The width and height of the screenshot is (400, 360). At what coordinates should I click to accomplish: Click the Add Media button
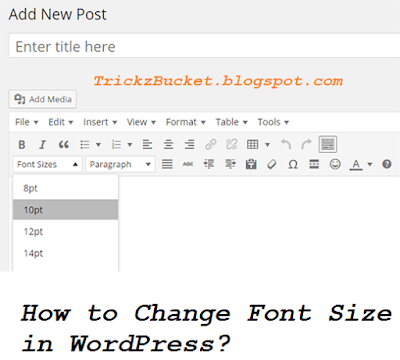[43, 99]
